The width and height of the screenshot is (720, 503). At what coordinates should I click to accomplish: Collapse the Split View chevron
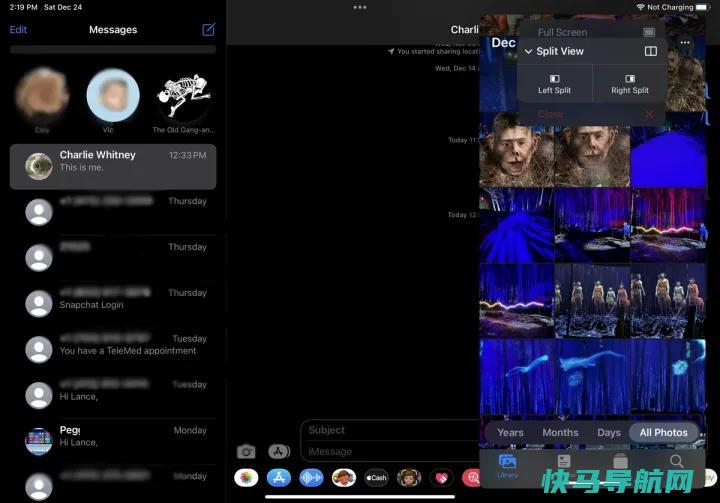pos(529,51)
